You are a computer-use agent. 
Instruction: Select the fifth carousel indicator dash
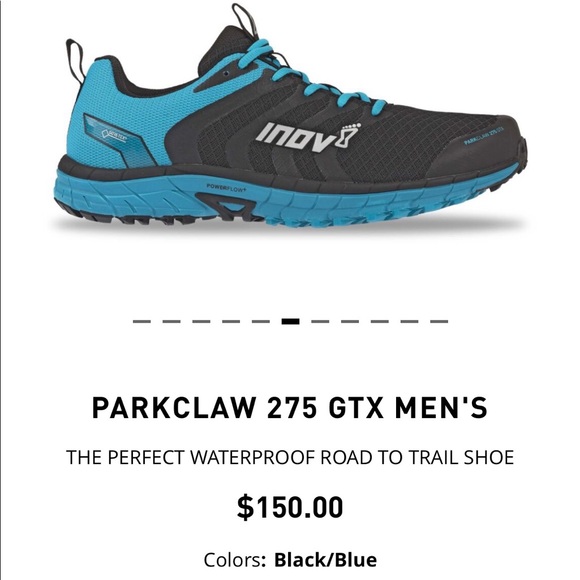tap(261, 321)
